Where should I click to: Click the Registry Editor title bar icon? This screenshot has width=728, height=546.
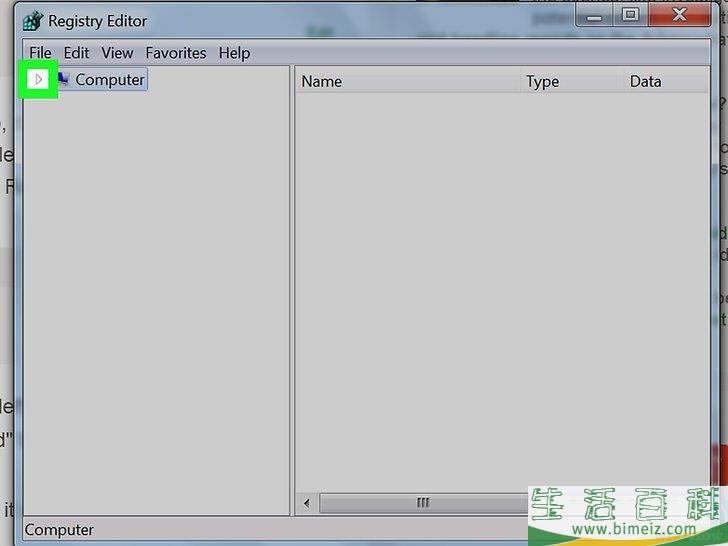click(33, 21)
